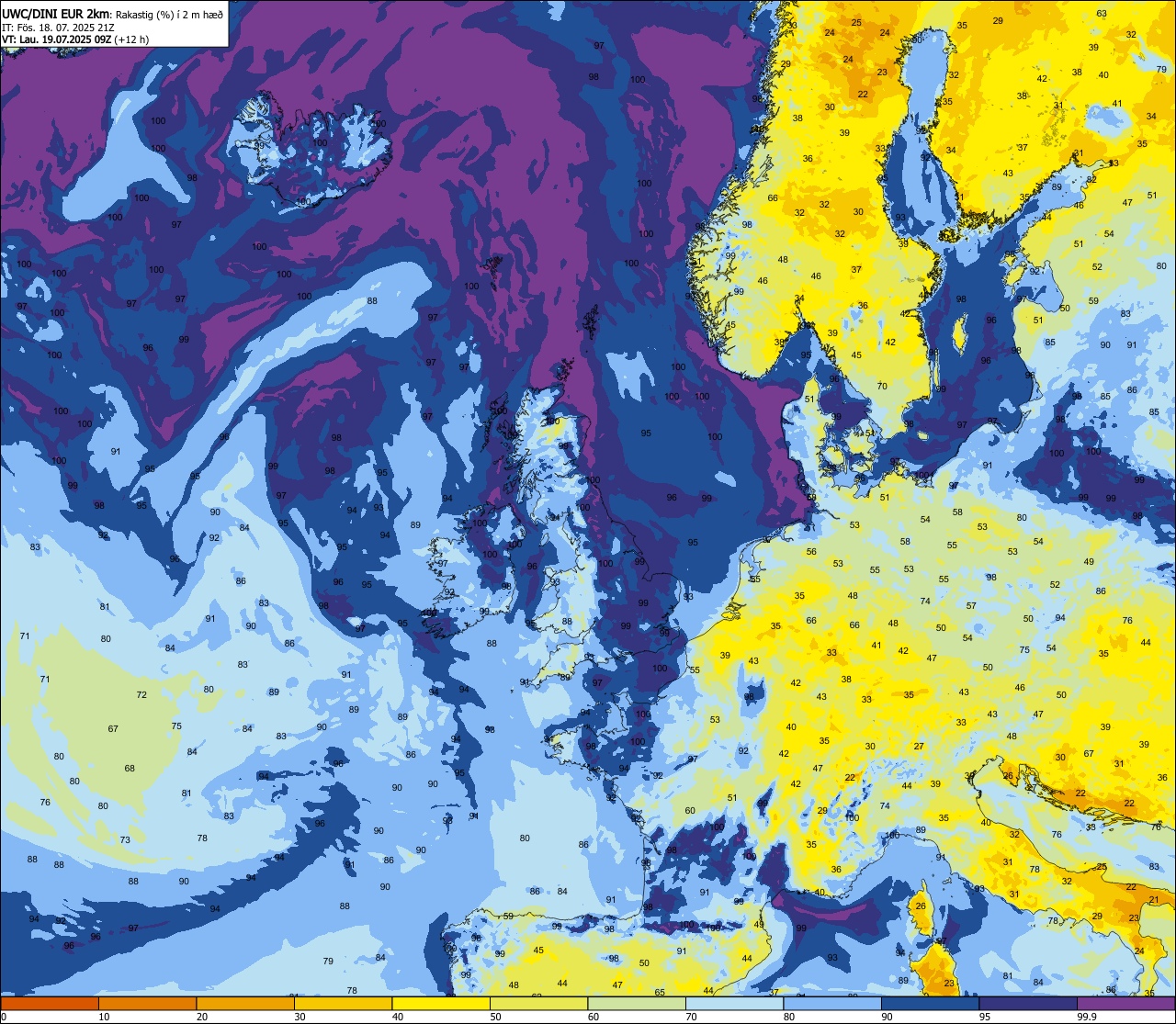This screenshot has width=1176, height=1024.
Task: Click the 27 humidity value over the Alps
Action: (919, 746)
